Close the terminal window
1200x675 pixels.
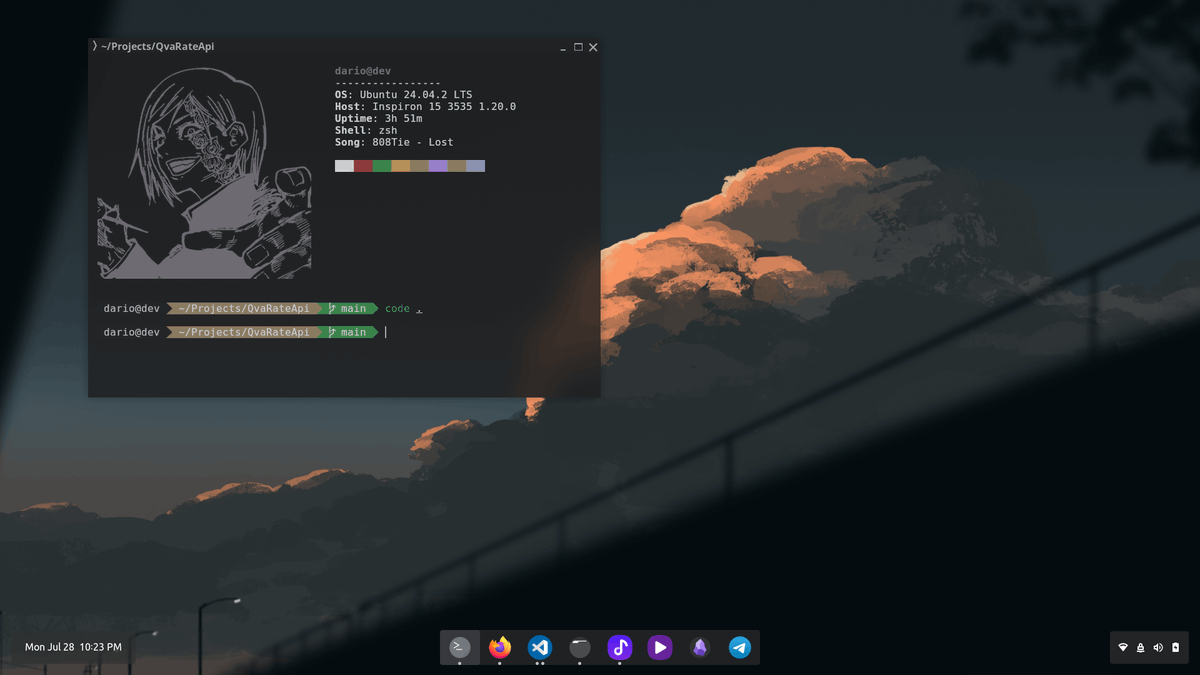tap(593, 47)
